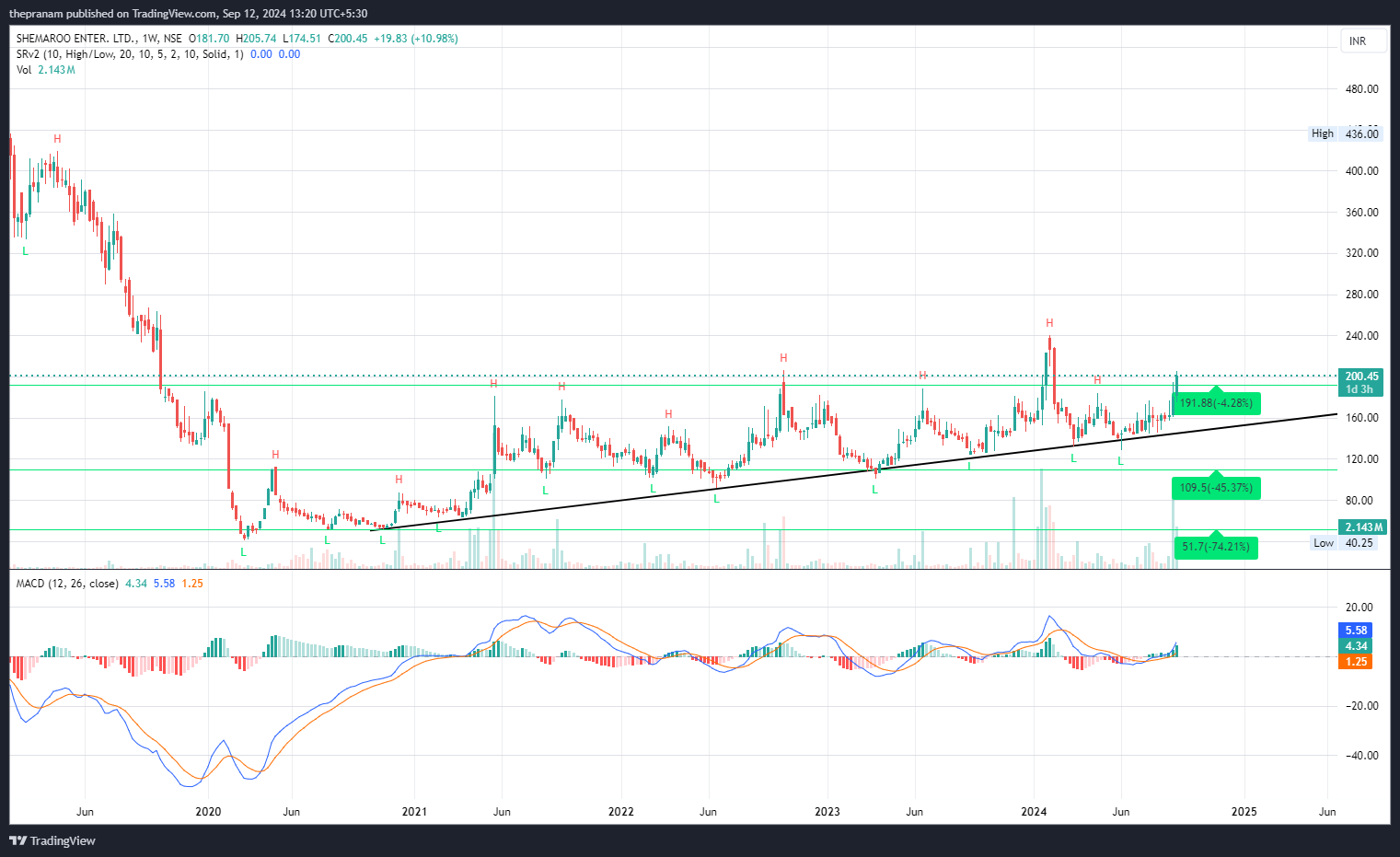The width and height of the screenshot is (1400, 857).
Task: Click 2023 on the time axis
Action: coord(827,812)
